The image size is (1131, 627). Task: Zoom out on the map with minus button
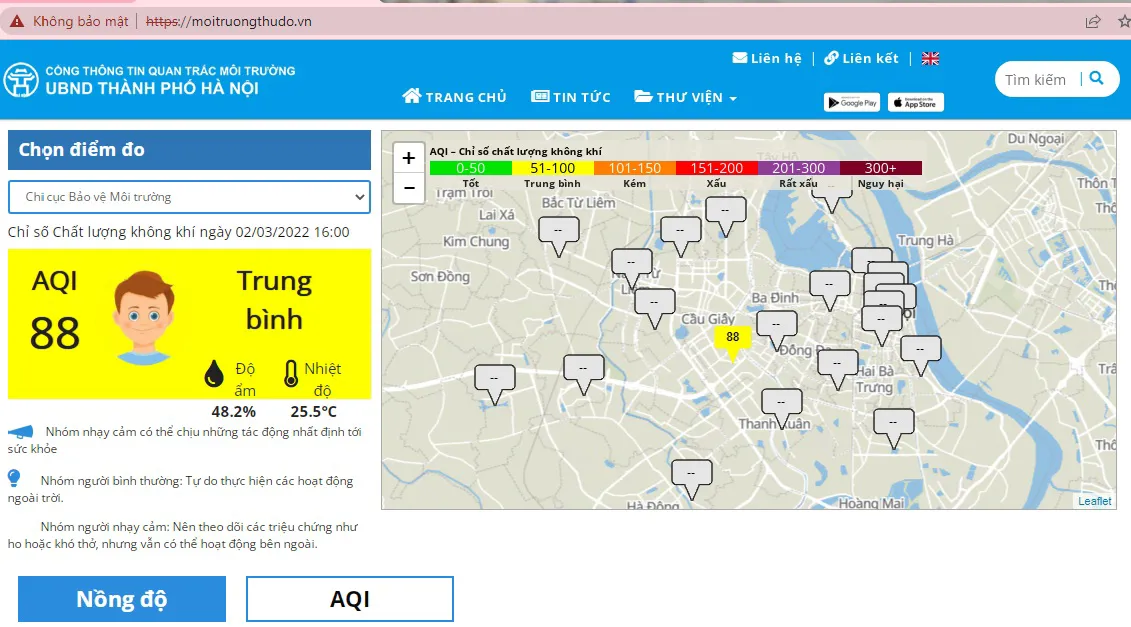click(x=408, y=188)
